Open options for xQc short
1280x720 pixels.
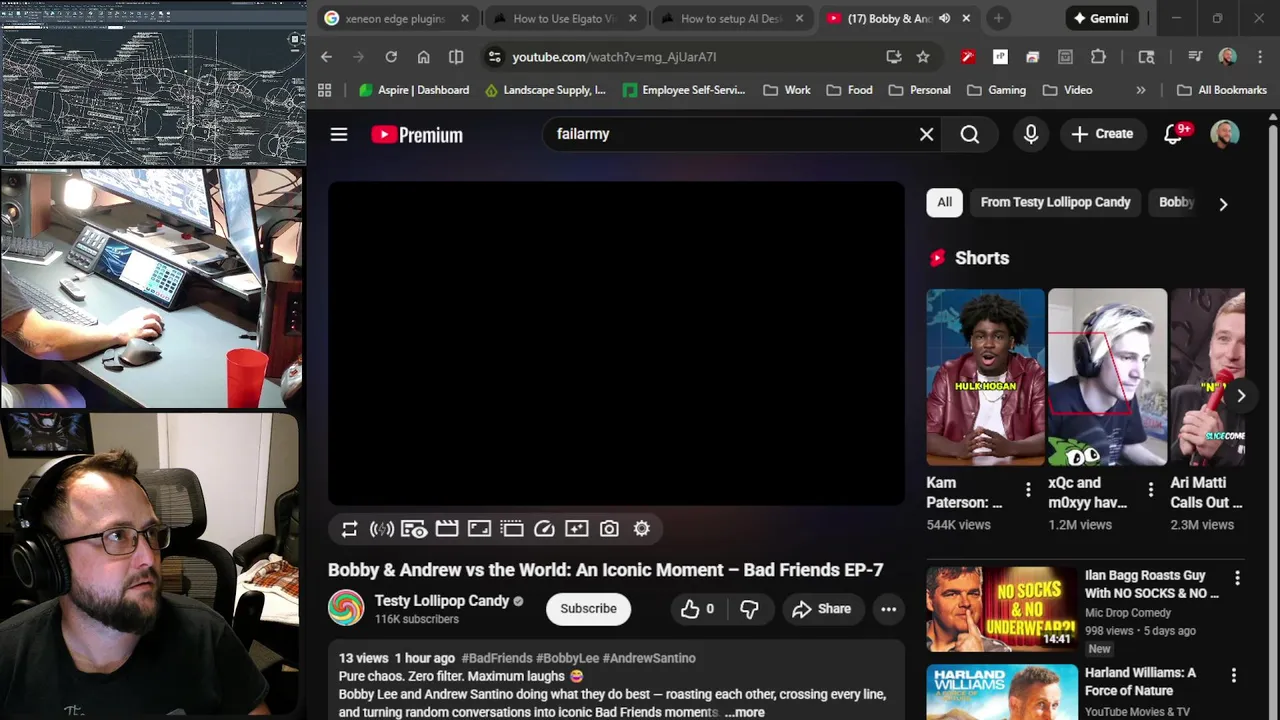[1150, 490]
